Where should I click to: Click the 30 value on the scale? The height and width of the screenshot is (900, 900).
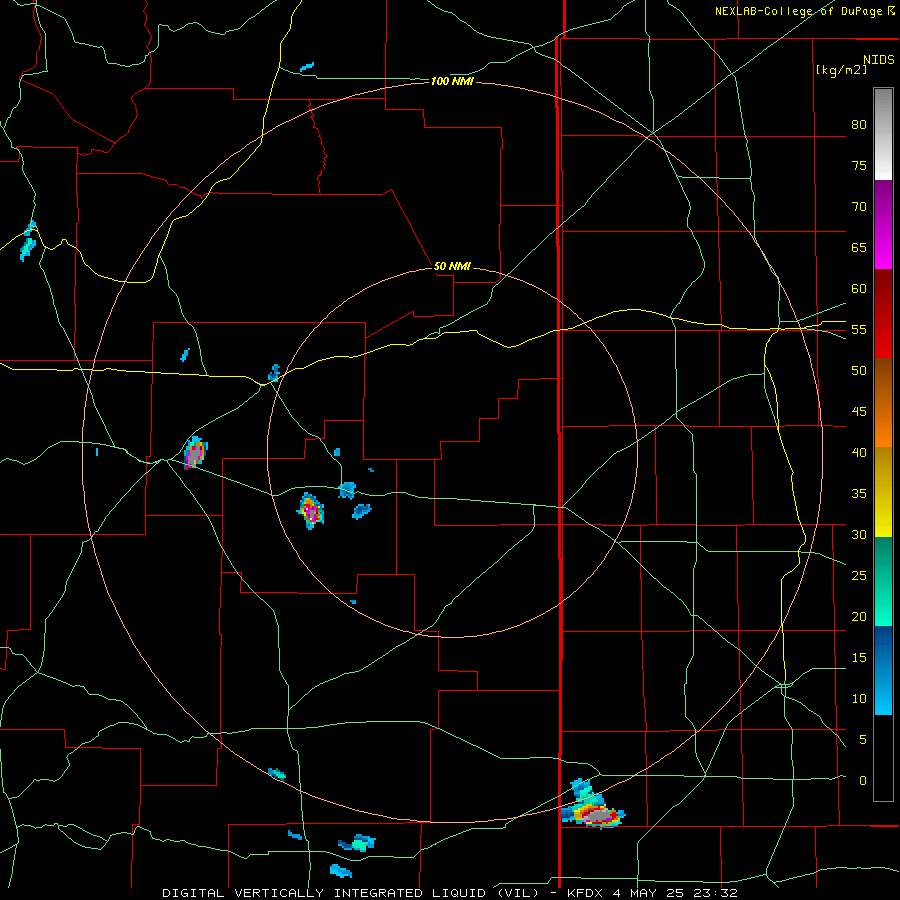tap(859, 534)
